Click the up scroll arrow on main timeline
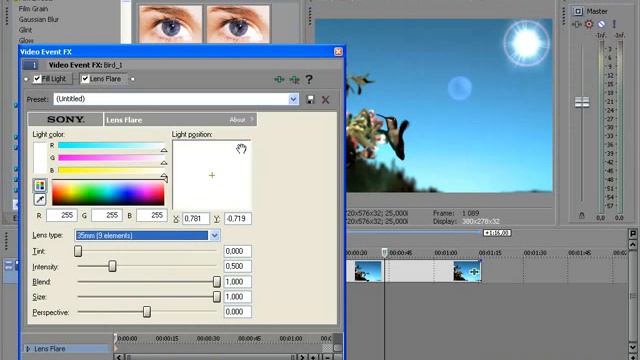The height and width of the screenshot is (360, 640). [633, 245]
